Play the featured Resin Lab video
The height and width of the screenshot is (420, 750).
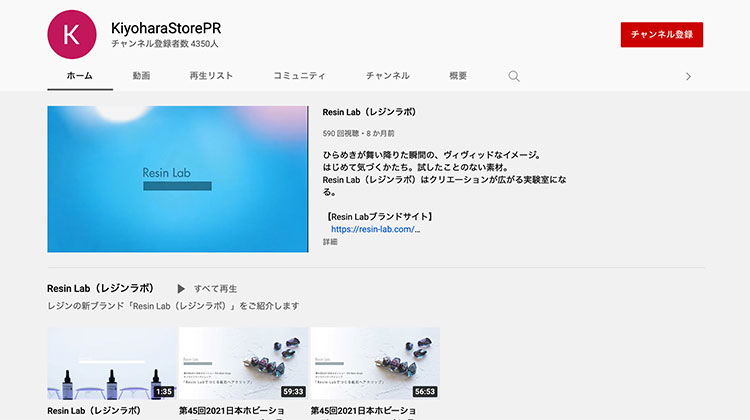tap(177, 179)
